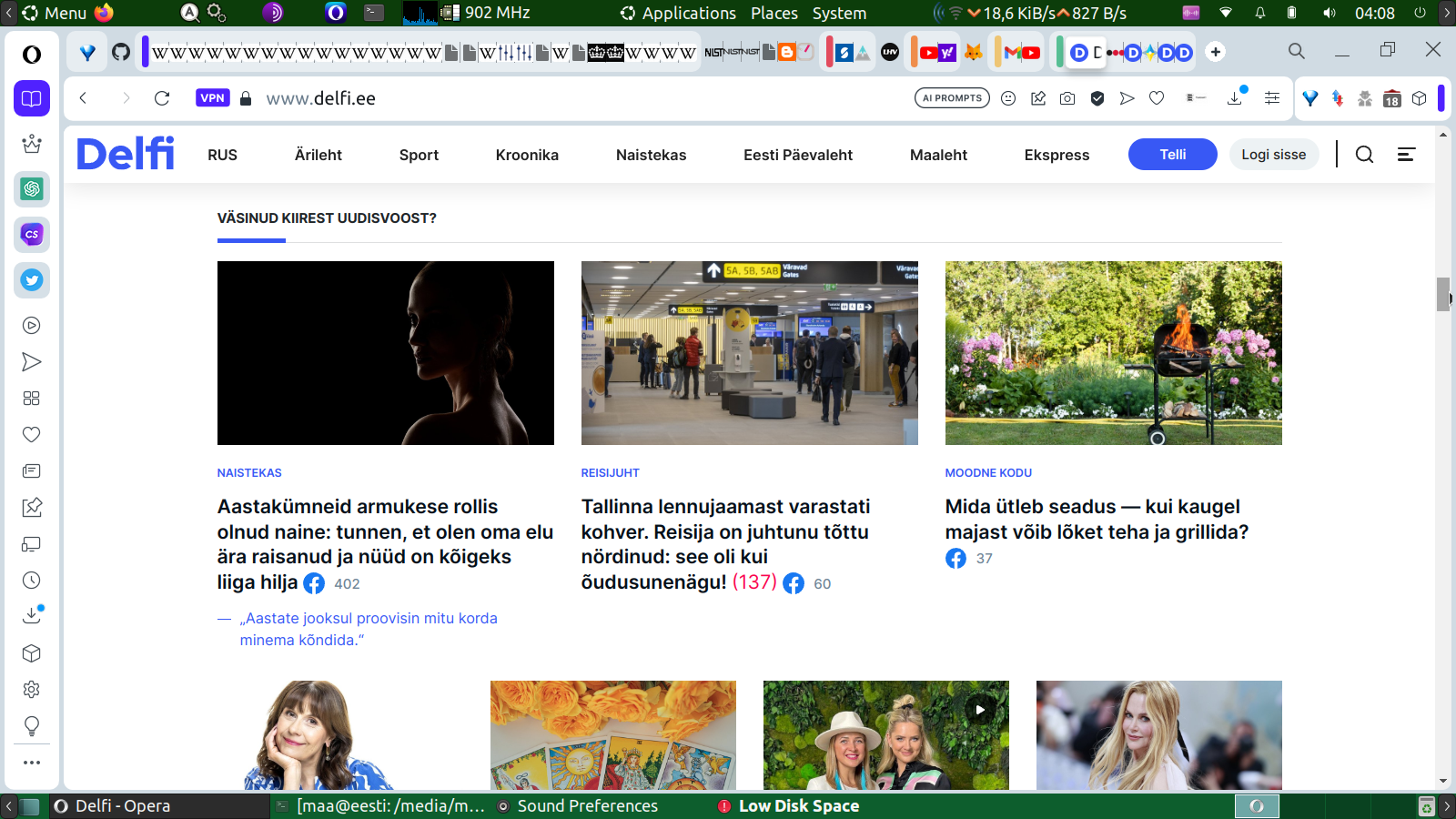Click the address bar URL www.delfi.ee

(x=321, y=98)
